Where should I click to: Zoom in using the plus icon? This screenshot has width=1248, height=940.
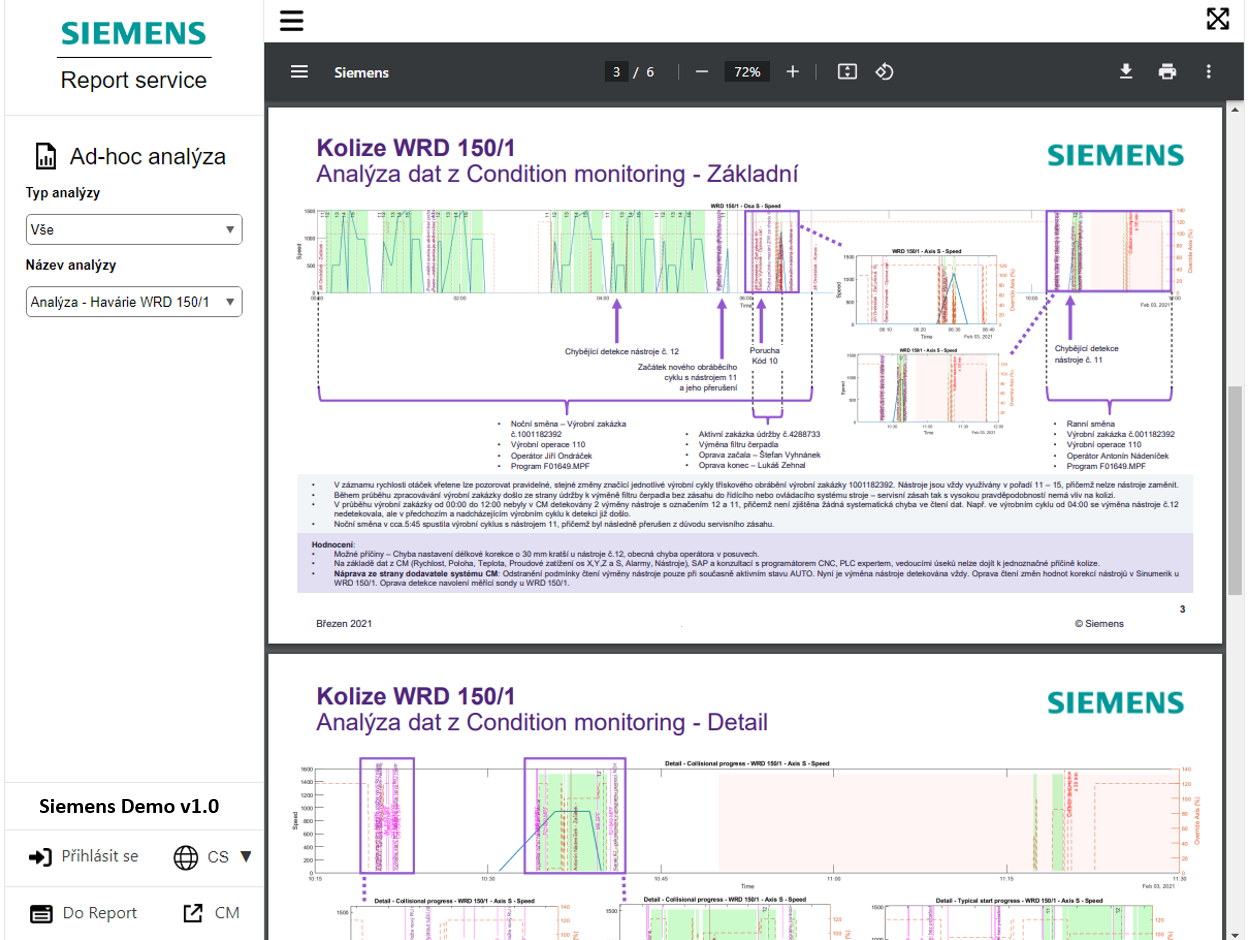(793, 71)
